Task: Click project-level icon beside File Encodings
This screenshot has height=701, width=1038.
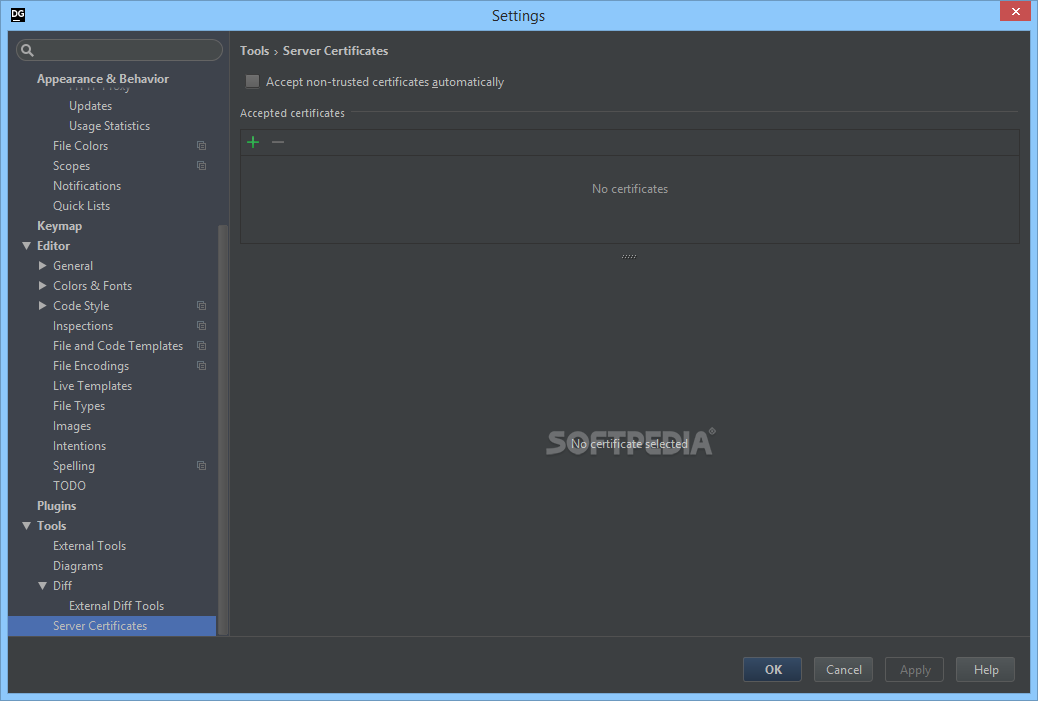Action: (x=201, y=365)
